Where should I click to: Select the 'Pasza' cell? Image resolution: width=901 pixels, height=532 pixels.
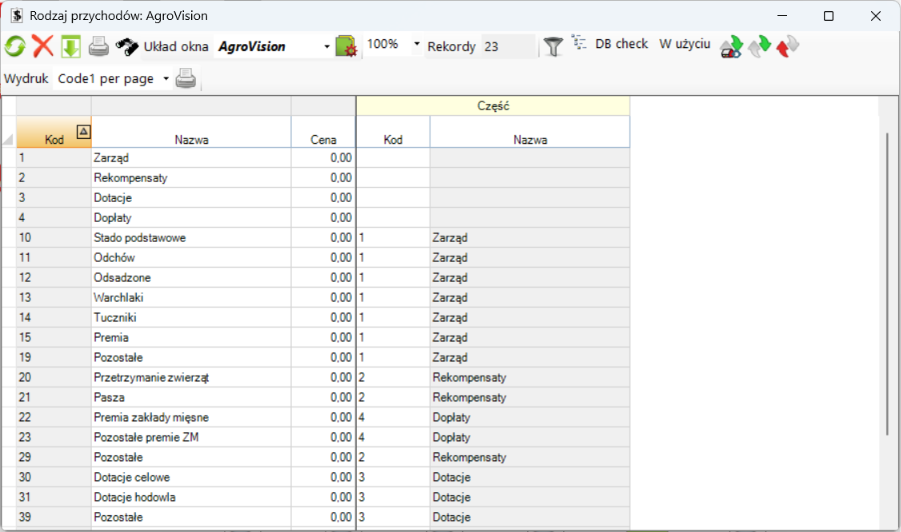191,397
